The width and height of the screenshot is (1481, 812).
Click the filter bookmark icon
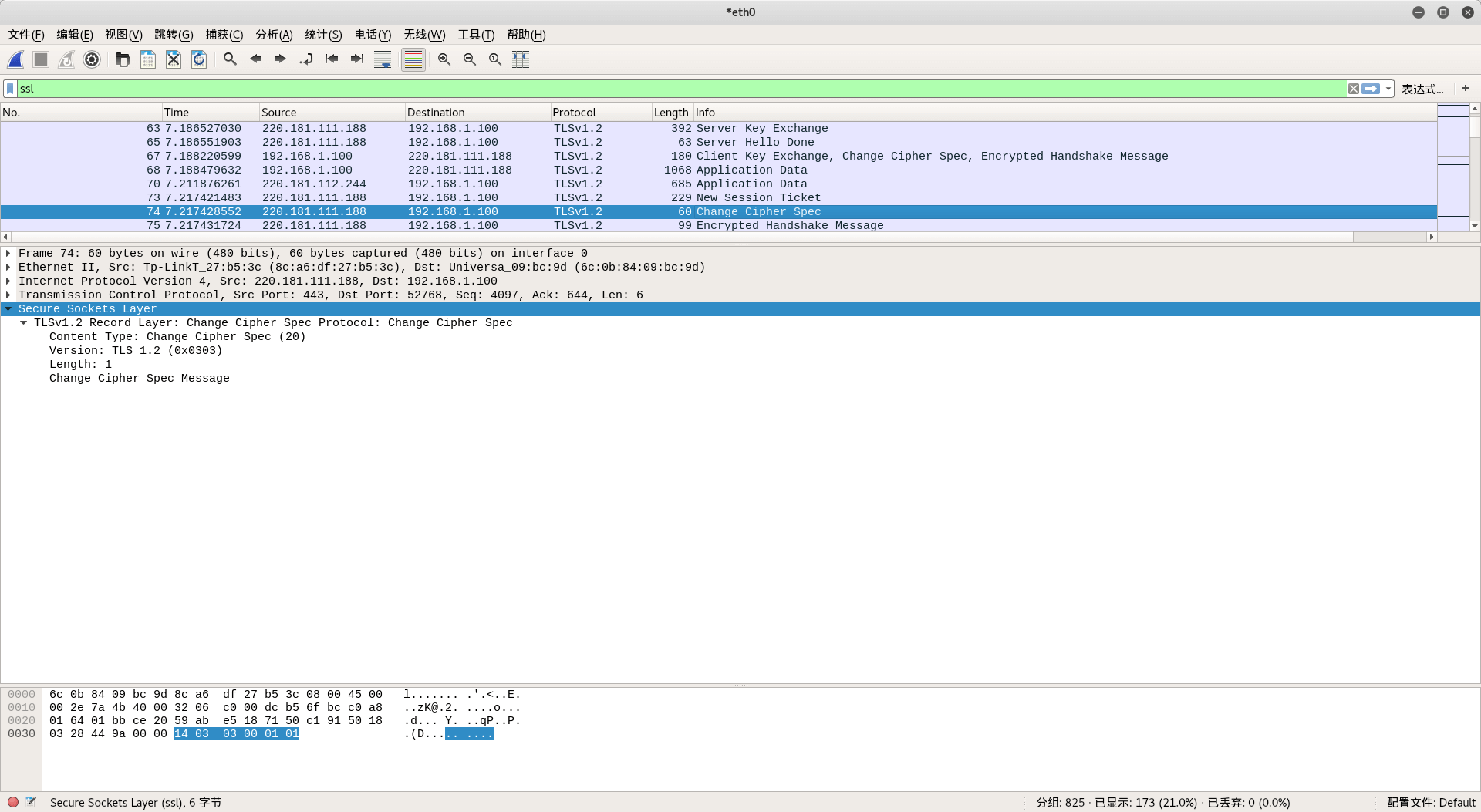[x=10, y=89]
